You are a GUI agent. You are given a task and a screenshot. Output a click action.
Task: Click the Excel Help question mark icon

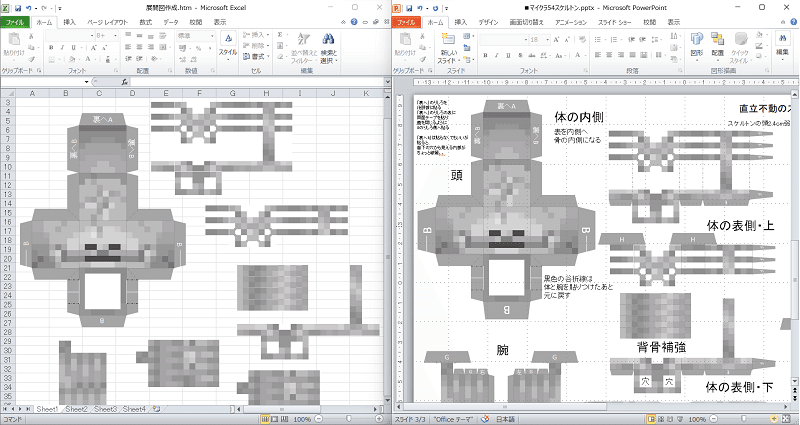click(x=354, y=22)
